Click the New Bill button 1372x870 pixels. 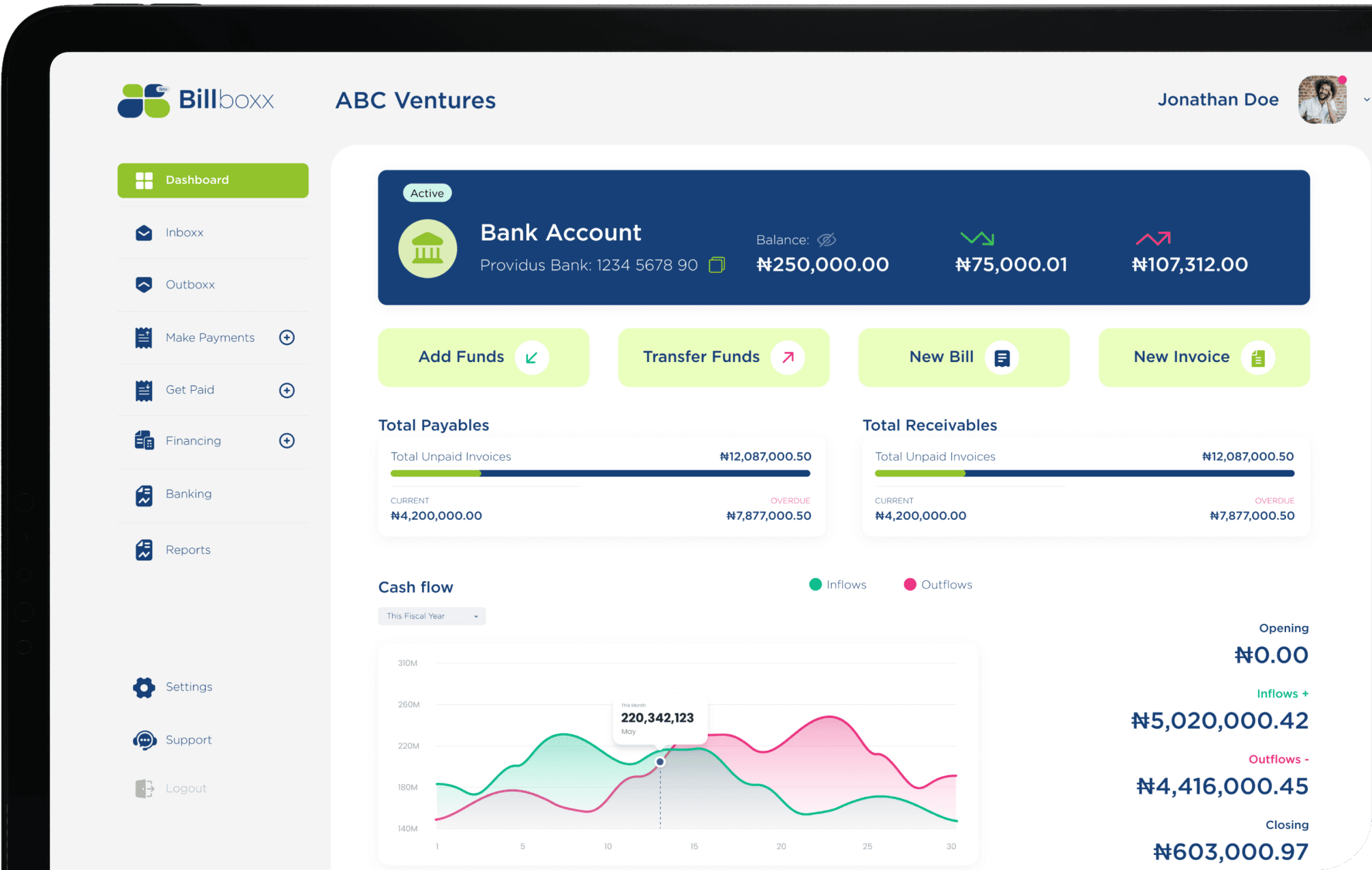pyautogui.click(x=964, y=357)
